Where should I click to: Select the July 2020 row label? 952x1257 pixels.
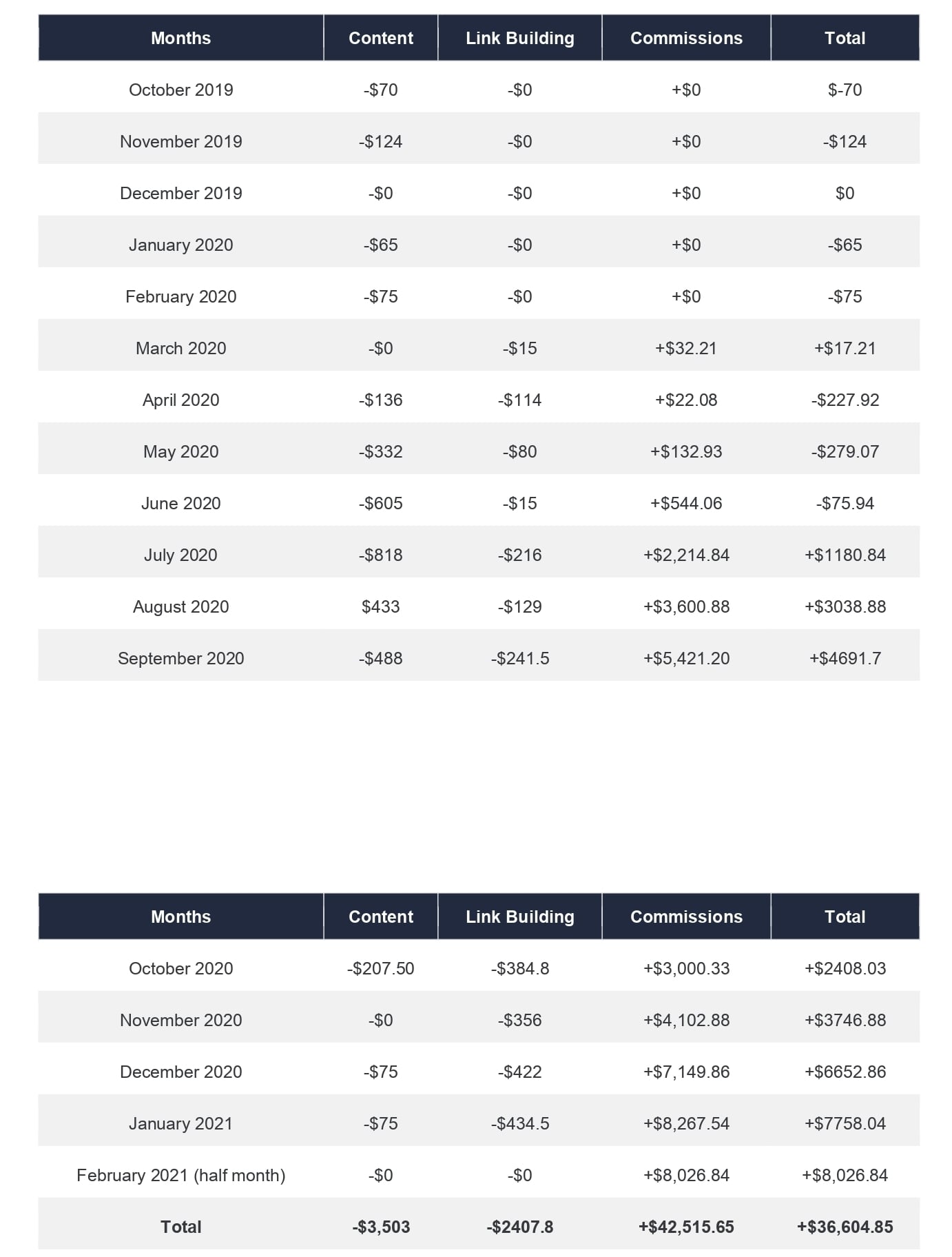180,555
